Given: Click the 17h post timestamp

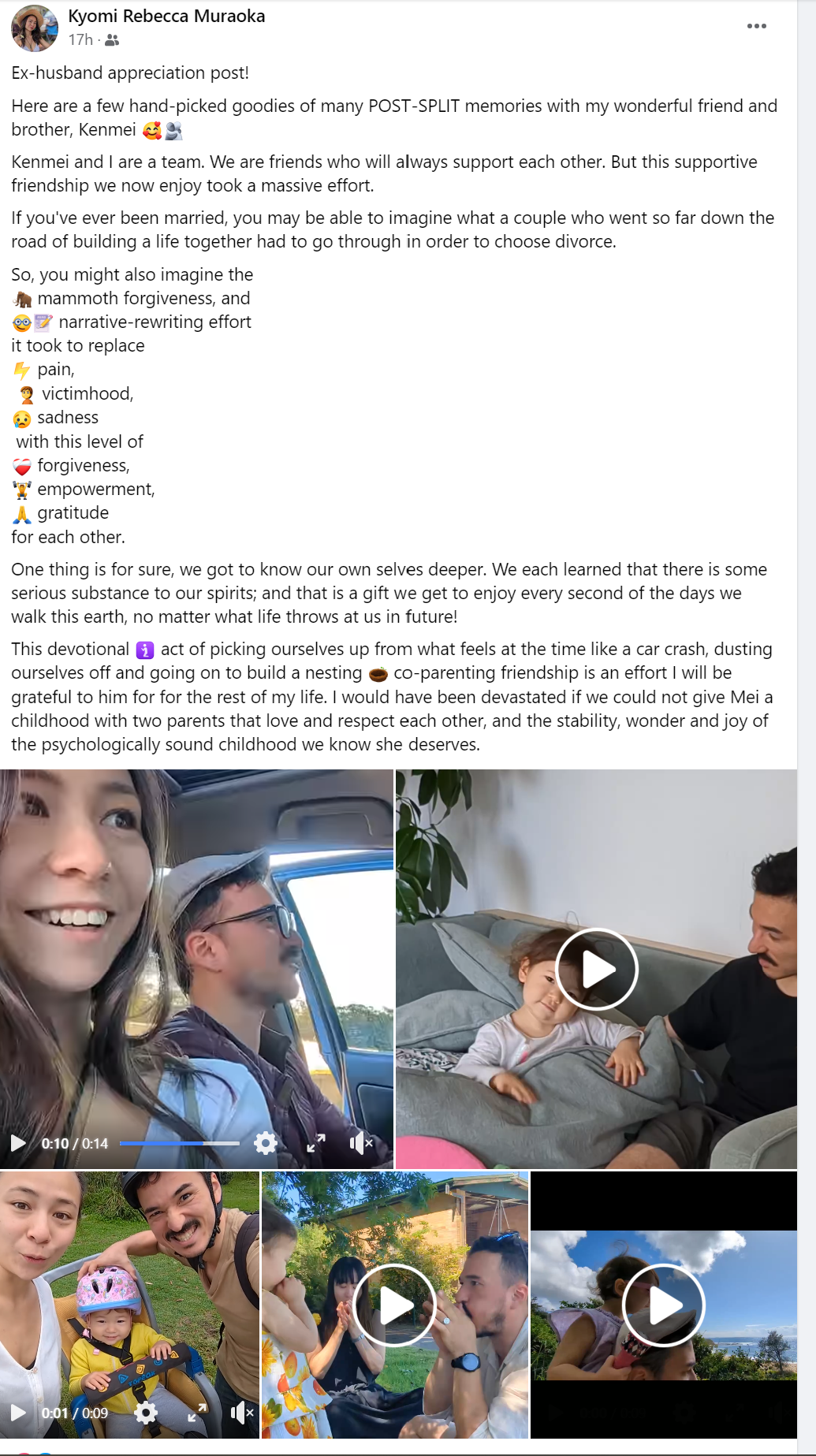Looking at the screenshot, I should click(x=80, y=39).
